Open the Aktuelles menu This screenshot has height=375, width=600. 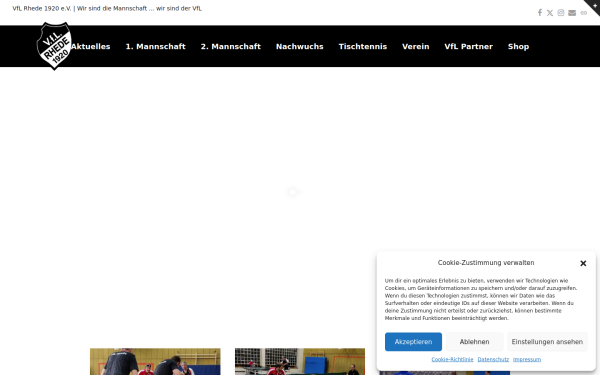pos(91,46)
